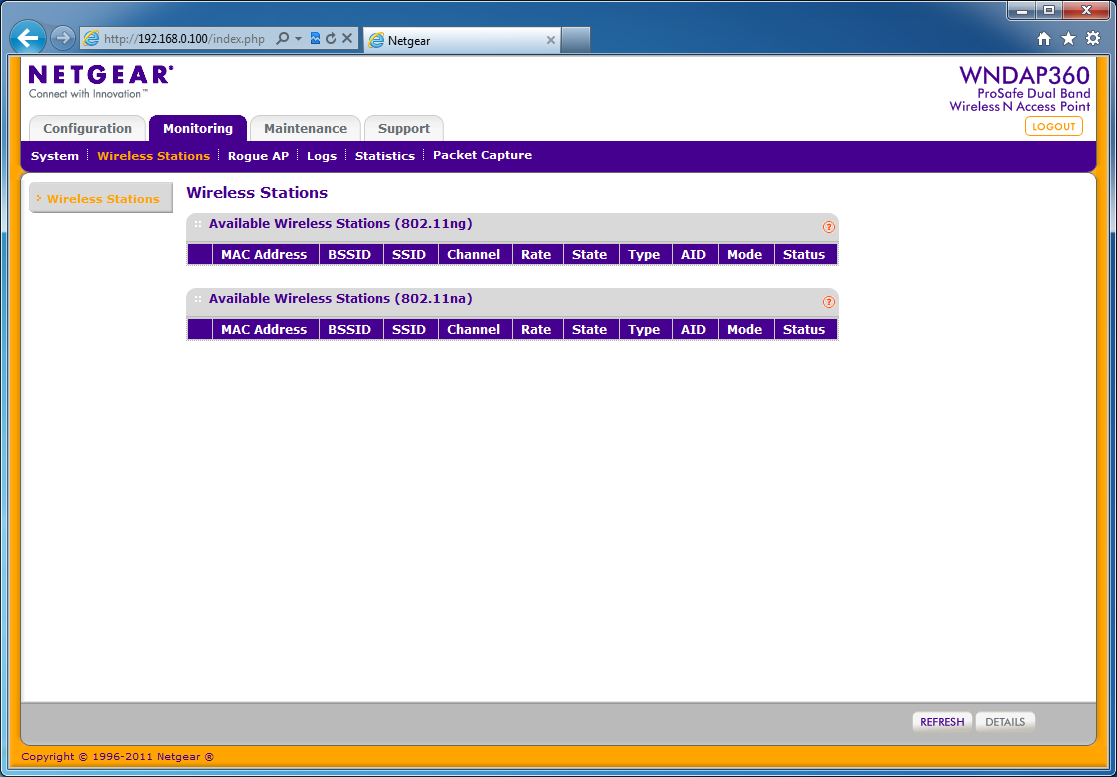This screenshot has height=777, width=1117.
Task: Click the Netgear copyright footer text
Action: coord(118,757)
